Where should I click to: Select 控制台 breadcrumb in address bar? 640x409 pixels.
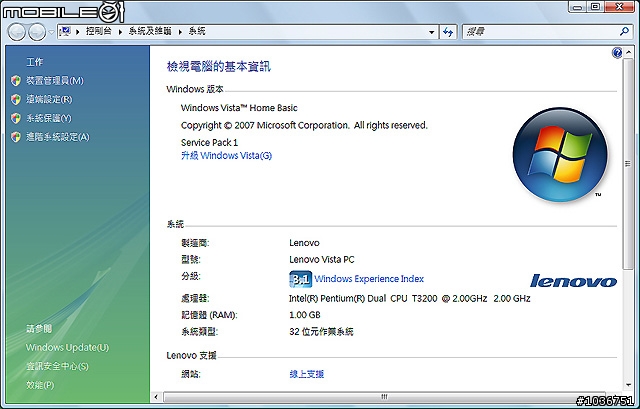[x=98, y=31]
